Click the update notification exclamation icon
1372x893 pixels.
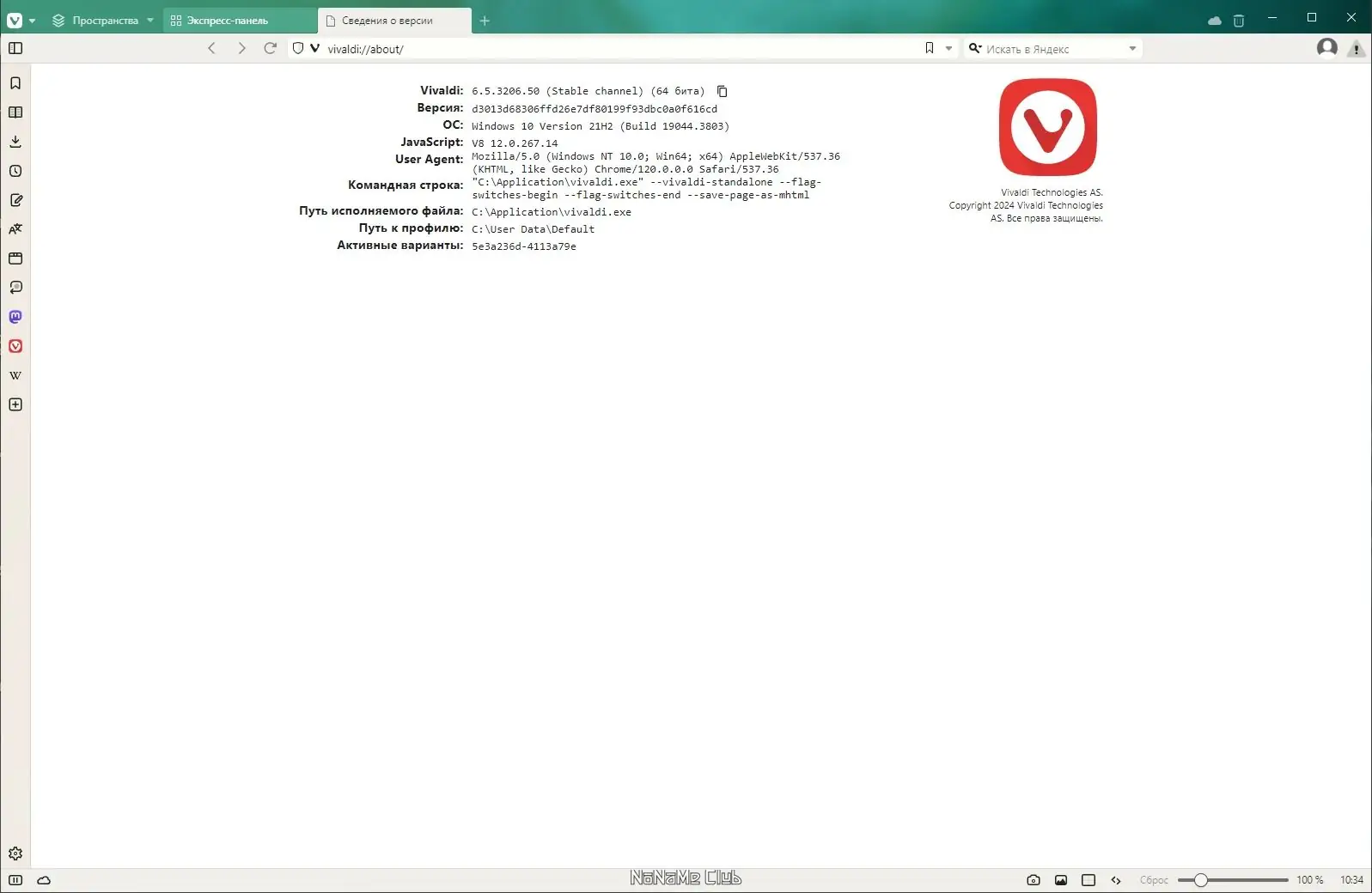tap(1357, 49)
